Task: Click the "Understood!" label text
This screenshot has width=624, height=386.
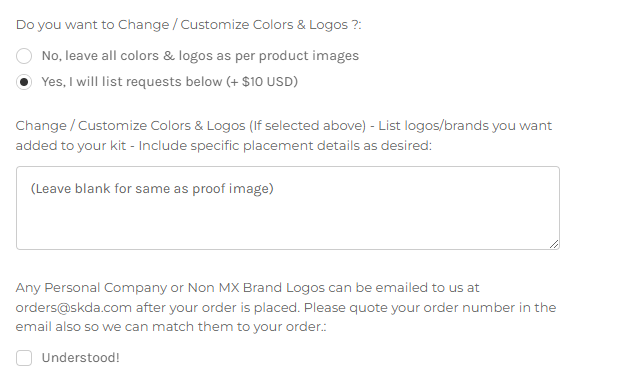Action: [x=80, y=358]
